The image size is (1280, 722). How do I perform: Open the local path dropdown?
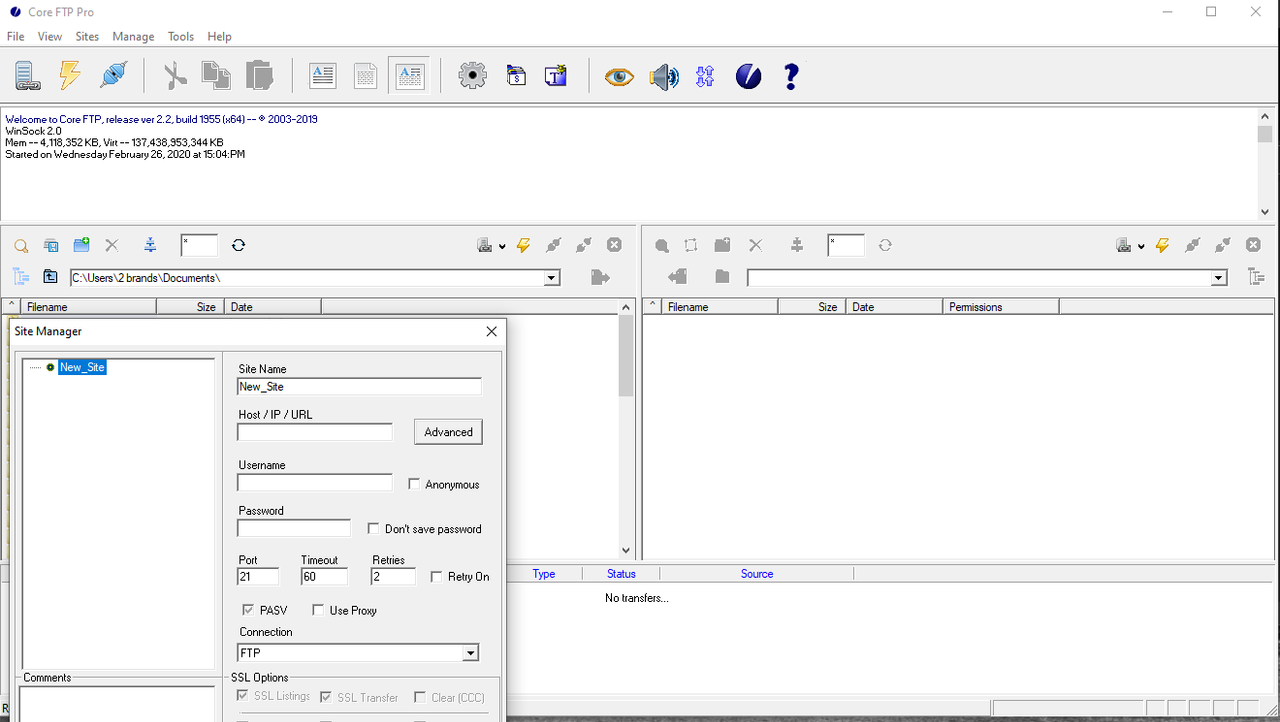(551, 278)
